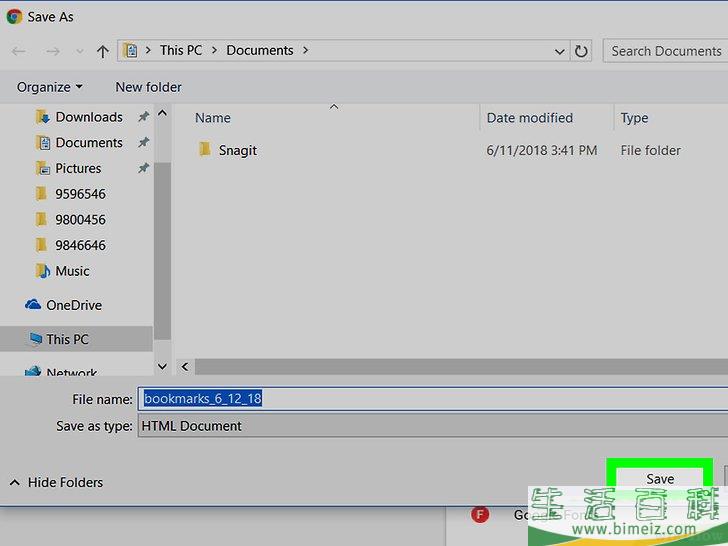Click the Save button
The width and height of the screenshot is (728, 546).
[x=659, y=479]
